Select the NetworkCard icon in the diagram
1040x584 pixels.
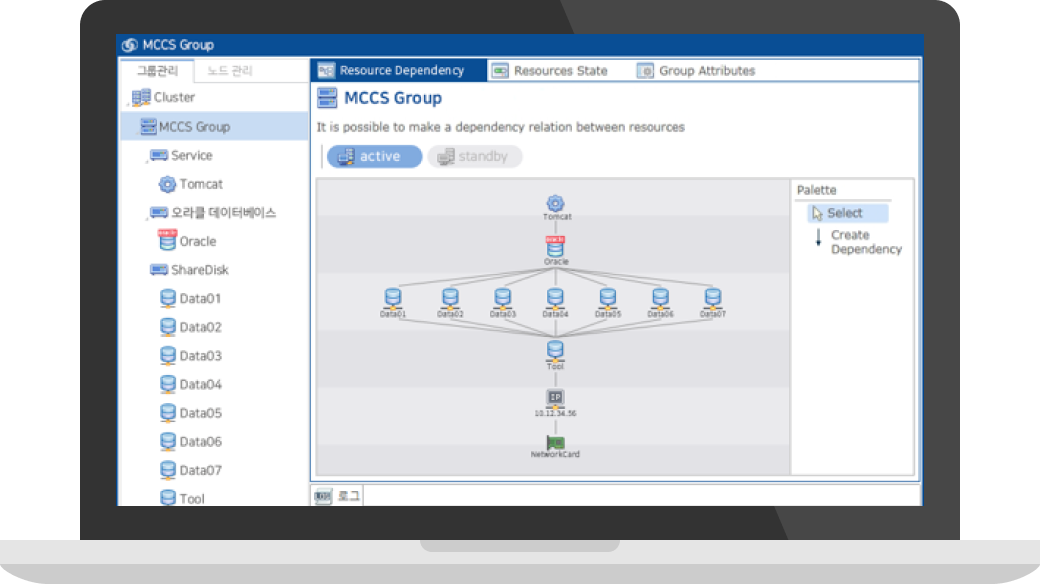tap(555, 442)
